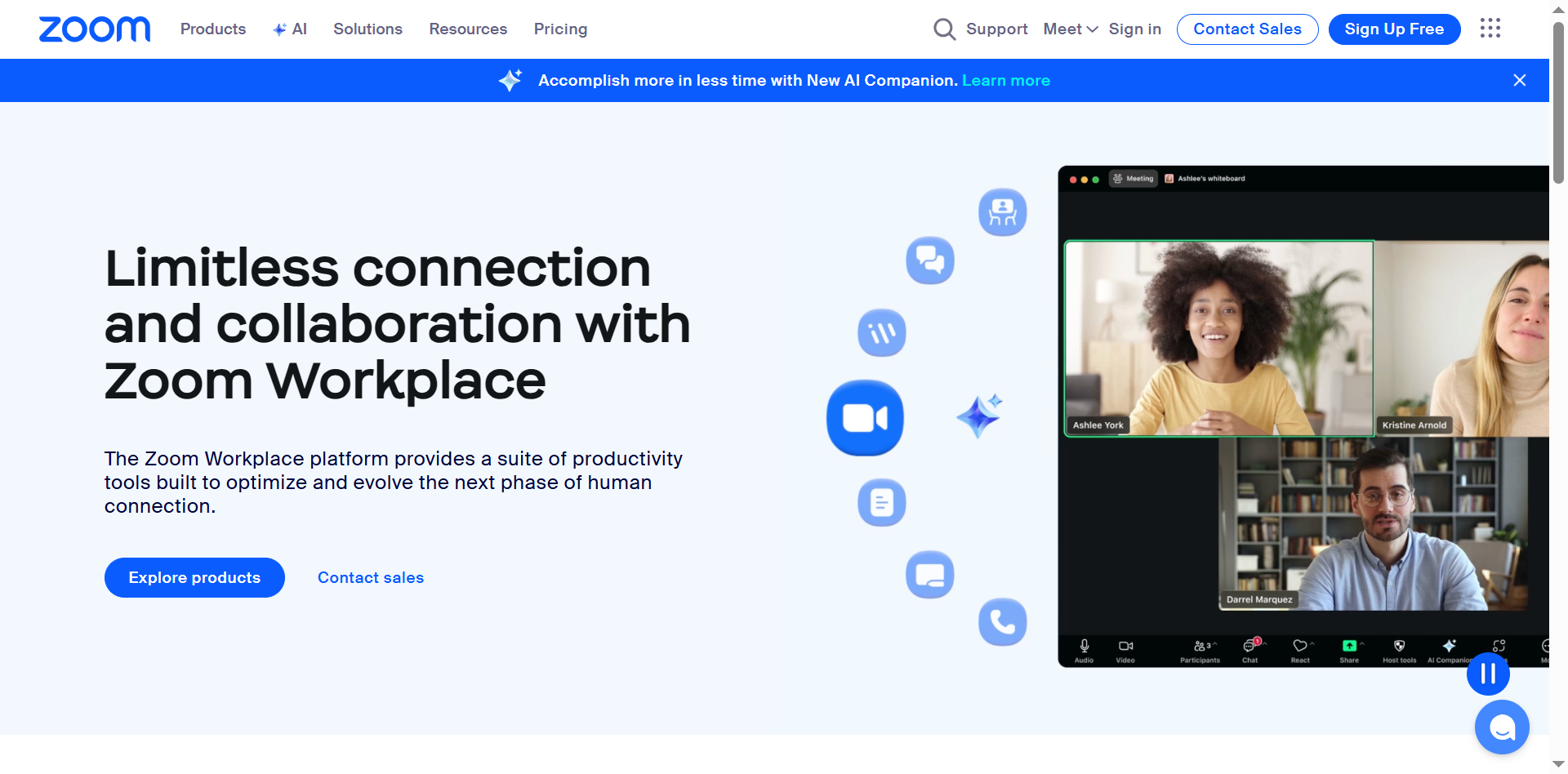Image resolution: width=1568 pixels, height=774 pixels.
Task: Select the screen display icon bubble
Action: pyautogui.click(x=930, y=575)
